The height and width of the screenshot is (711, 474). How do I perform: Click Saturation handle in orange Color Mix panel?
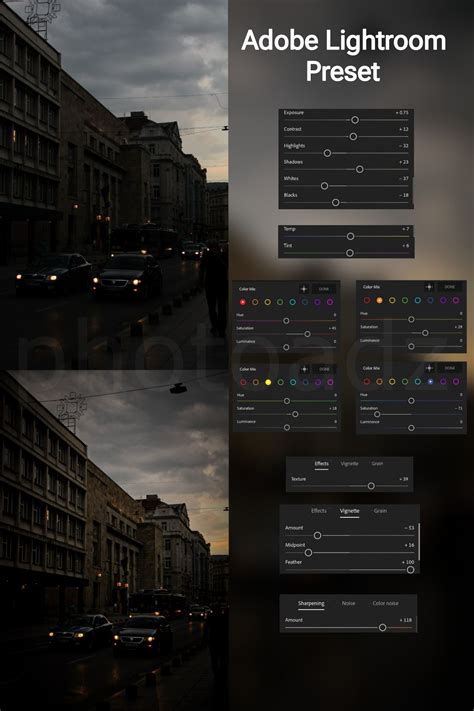coord(425,333)
